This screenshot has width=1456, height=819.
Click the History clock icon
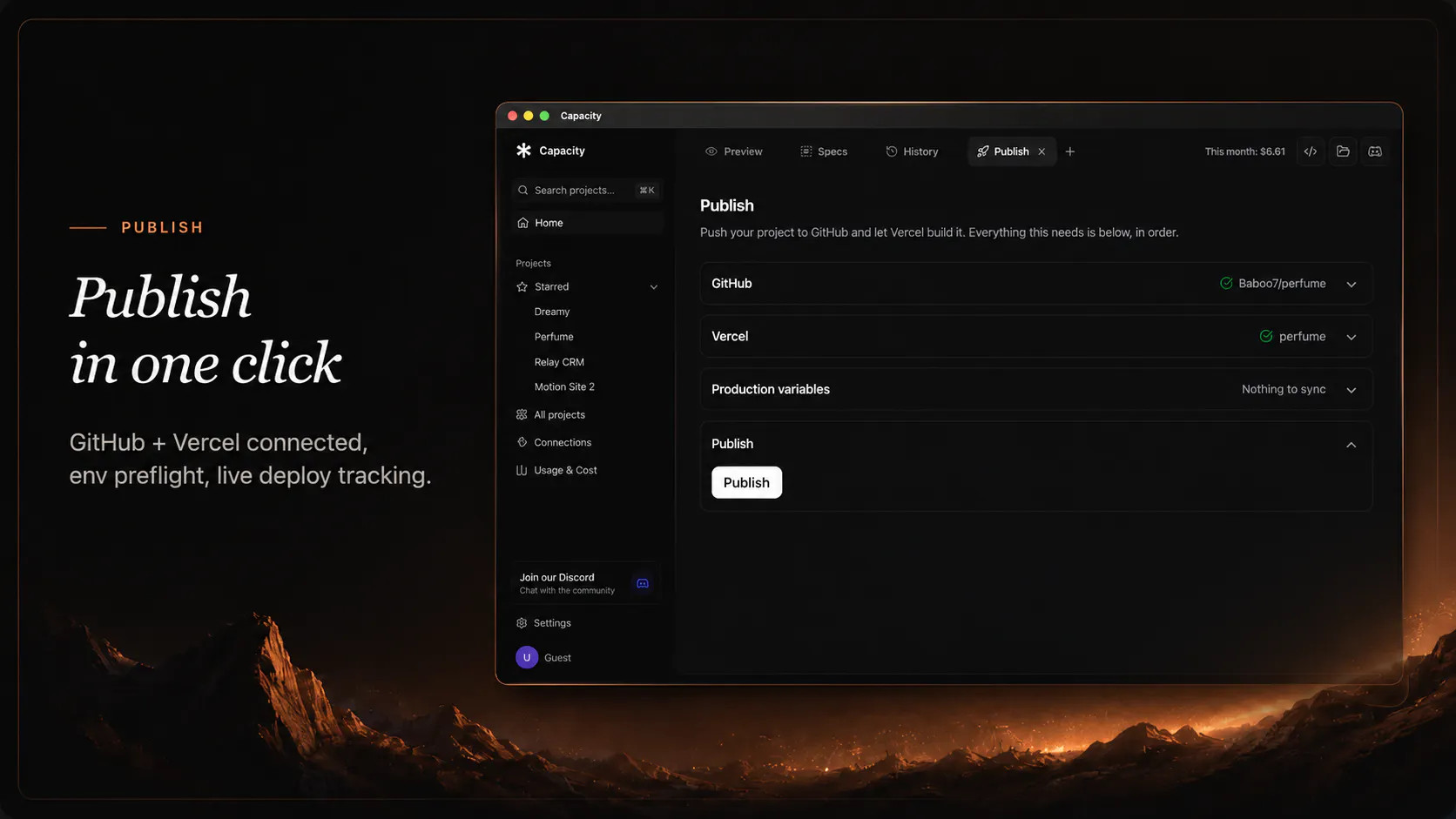892,151
